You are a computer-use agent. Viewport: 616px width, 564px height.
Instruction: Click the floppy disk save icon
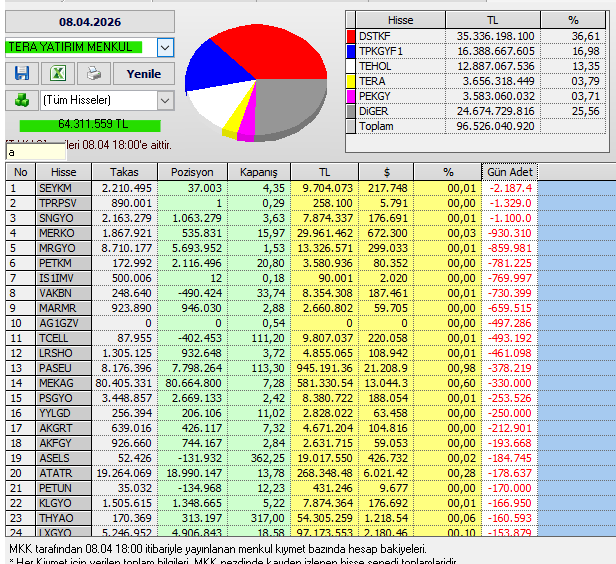pyautogui.click(x=22, y=73)
